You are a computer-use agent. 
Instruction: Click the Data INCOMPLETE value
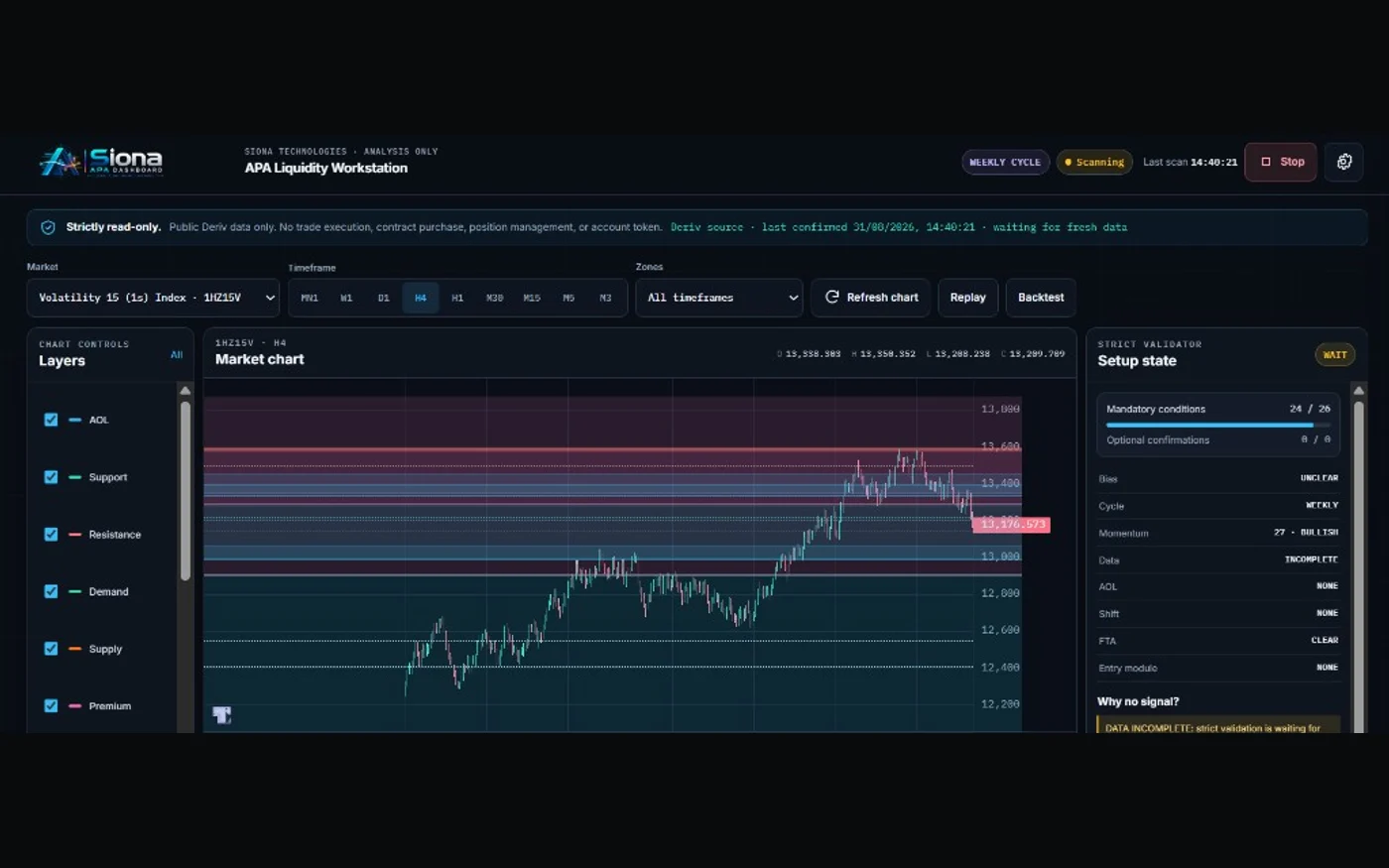pyautogui.click(x=1311, y=559)
